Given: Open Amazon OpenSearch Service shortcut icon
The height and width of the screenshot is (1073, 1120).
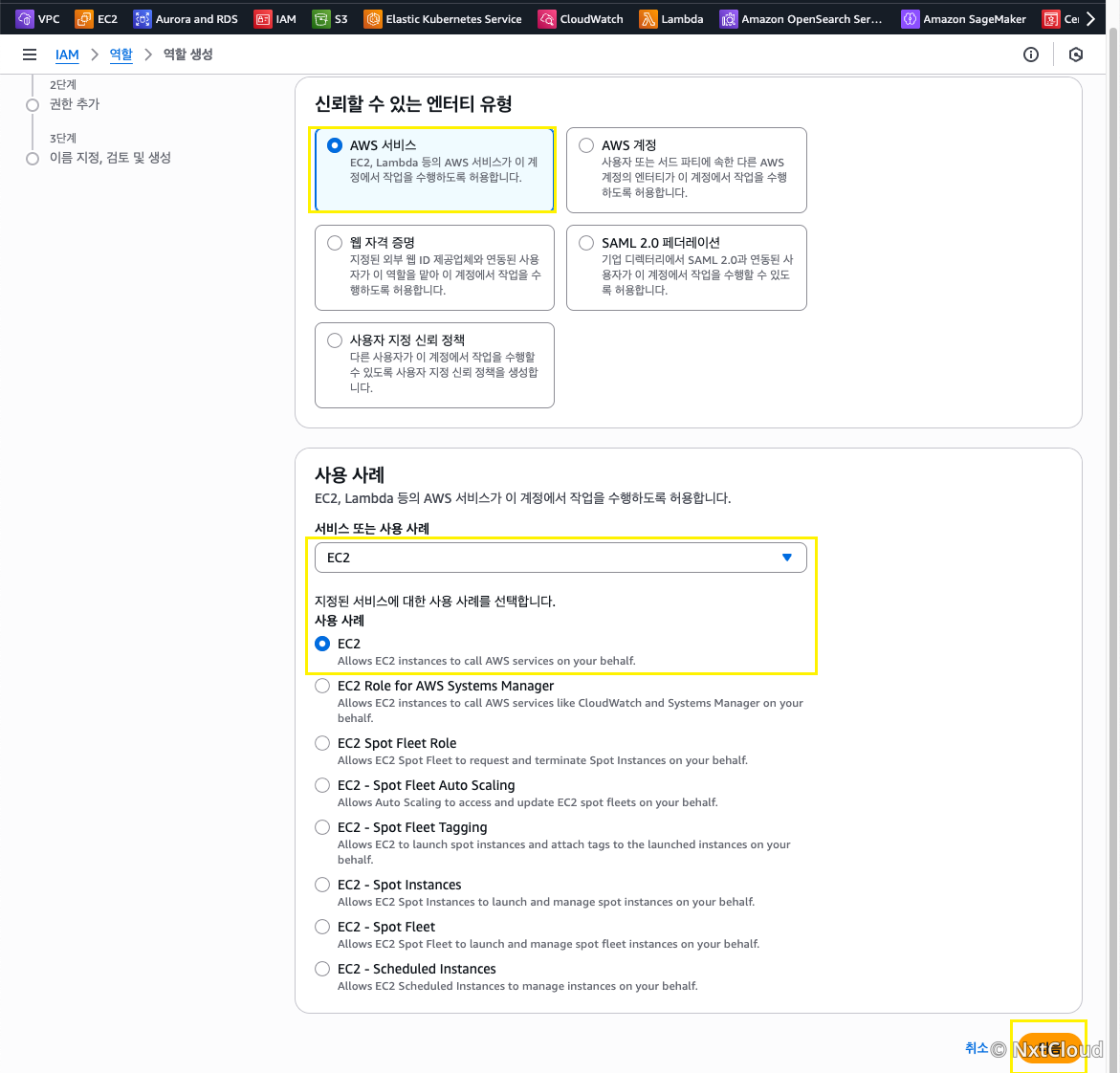Looking at the screenshot, I should tap(728, 18).
